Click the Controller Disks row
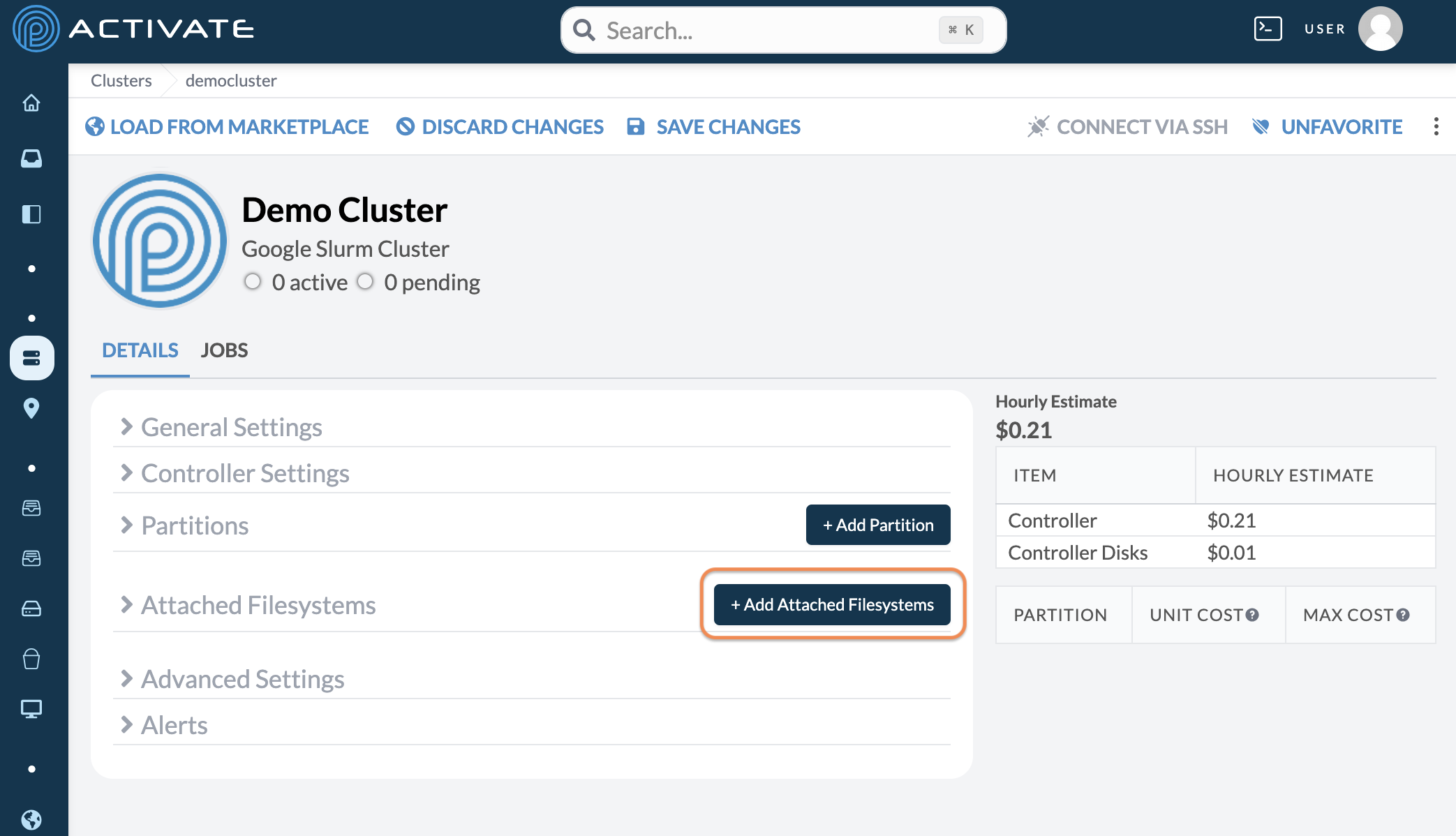 click(1216, 553)
